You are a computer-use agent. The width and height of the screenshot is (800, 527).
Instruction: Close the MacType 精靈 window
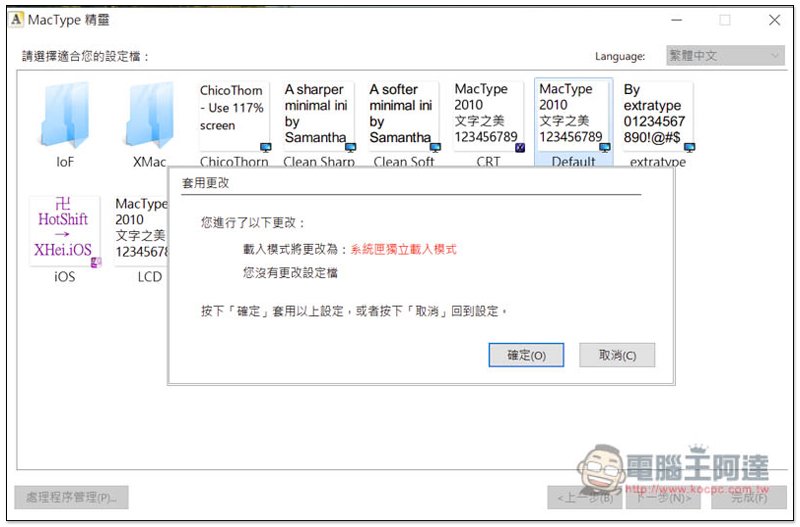(774, 20)
